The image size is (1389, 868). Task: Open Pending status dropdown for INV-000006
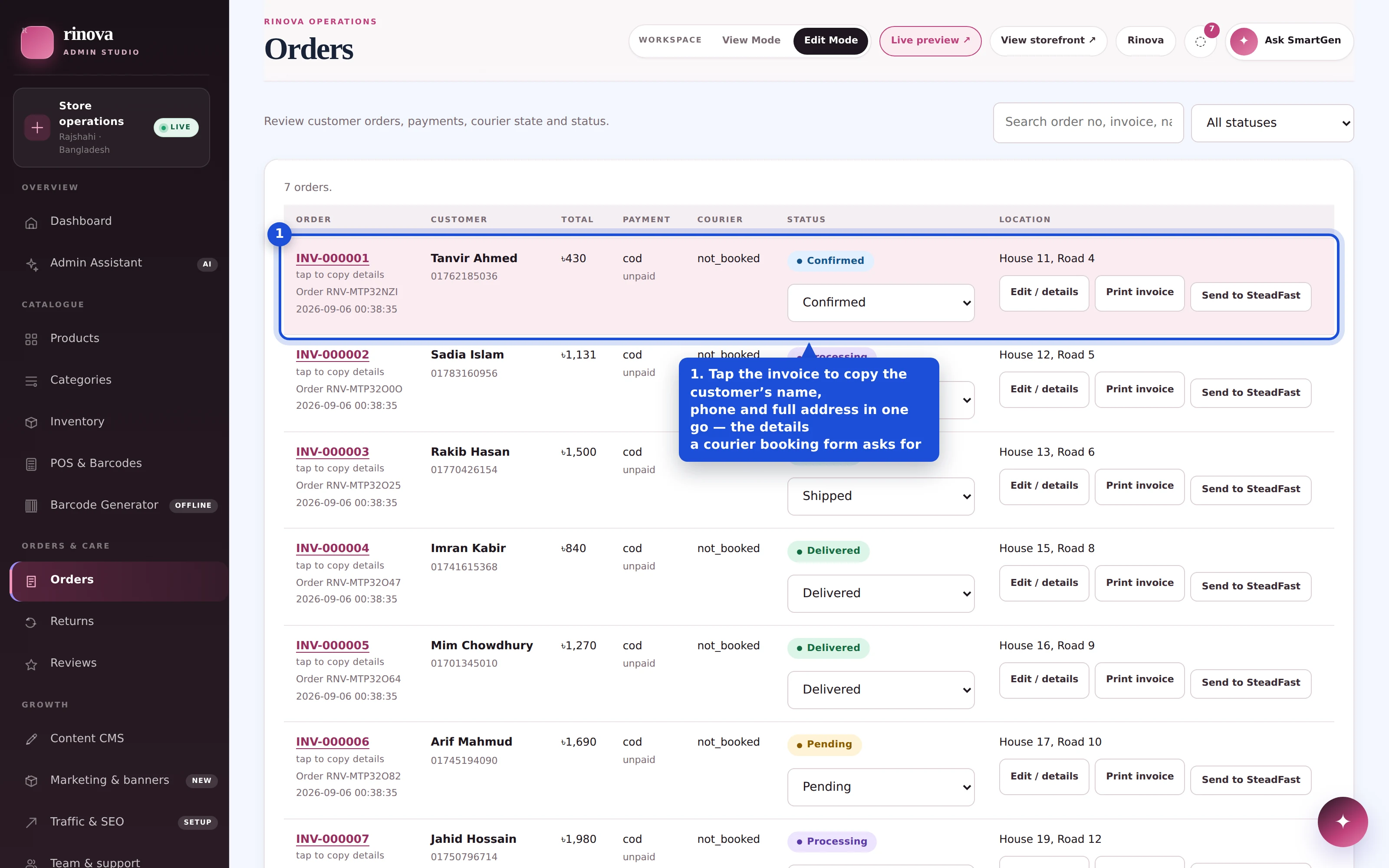(880, 786)
